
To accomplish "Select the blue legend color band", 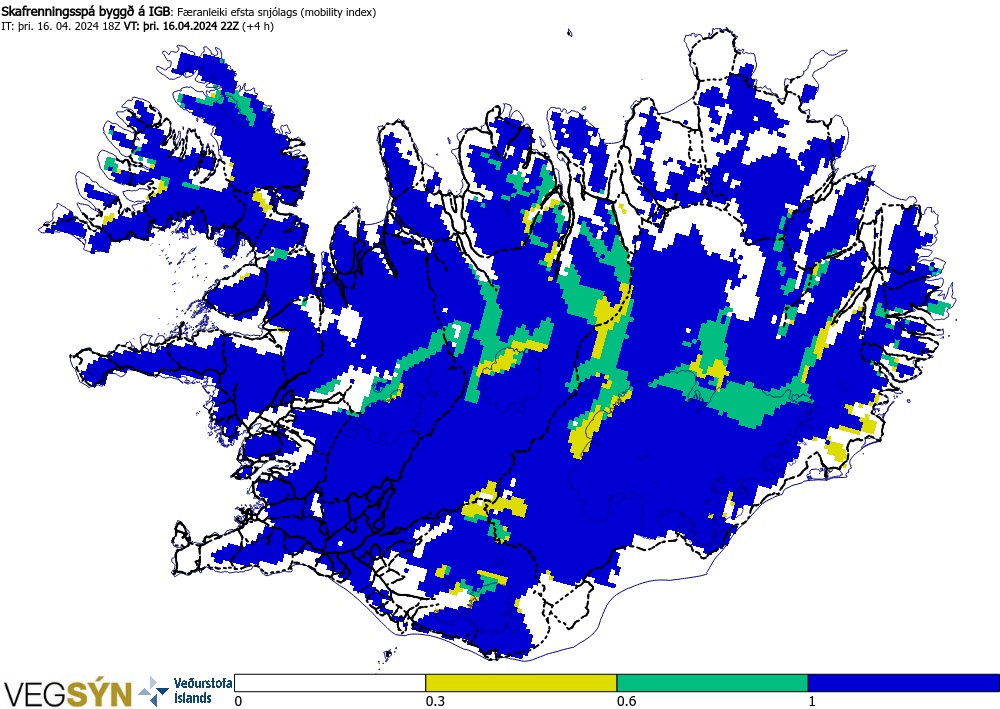I will pos(904,683).
